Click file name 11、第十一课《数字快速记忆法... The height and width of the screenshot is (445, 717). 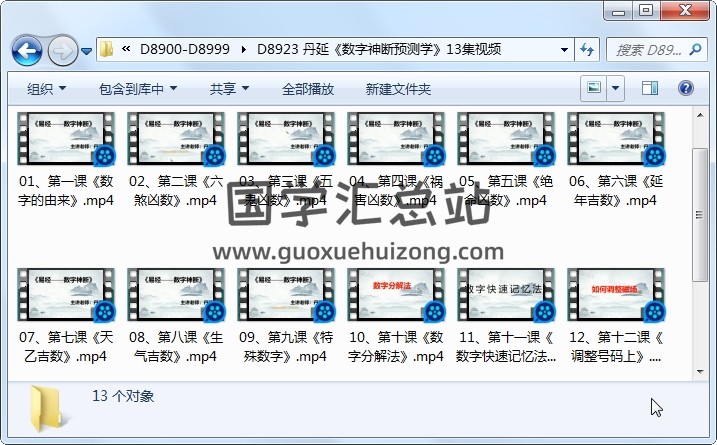[x=506, y=347]
